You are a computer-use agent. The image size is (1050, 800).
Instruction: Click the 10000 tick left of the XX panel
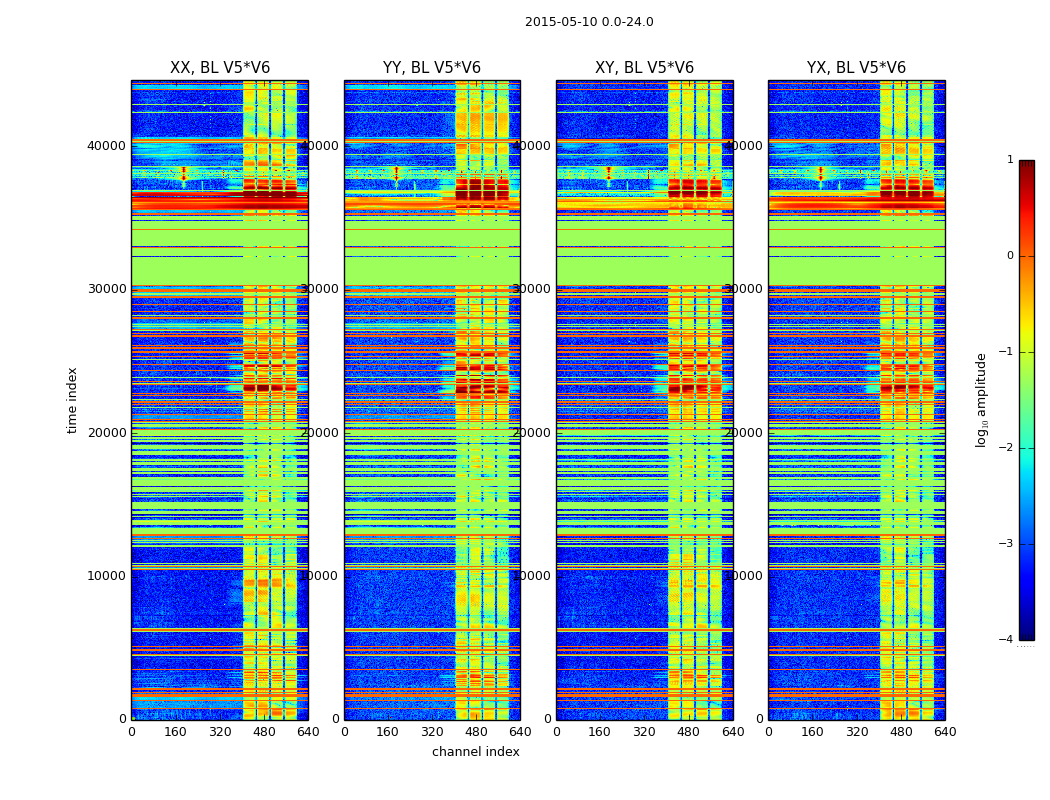[x=107, y=576]
